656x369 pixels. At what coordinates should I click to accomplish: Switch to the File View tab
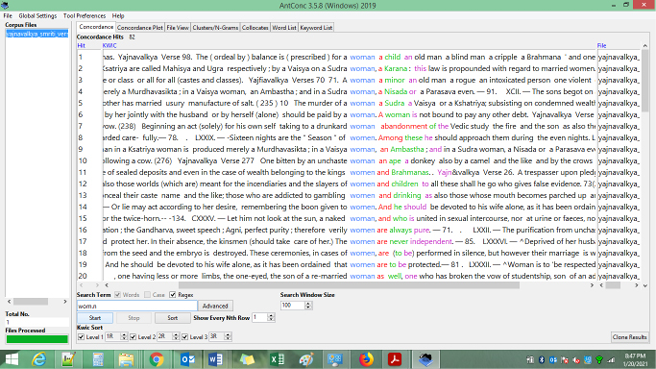pos(177,28)
